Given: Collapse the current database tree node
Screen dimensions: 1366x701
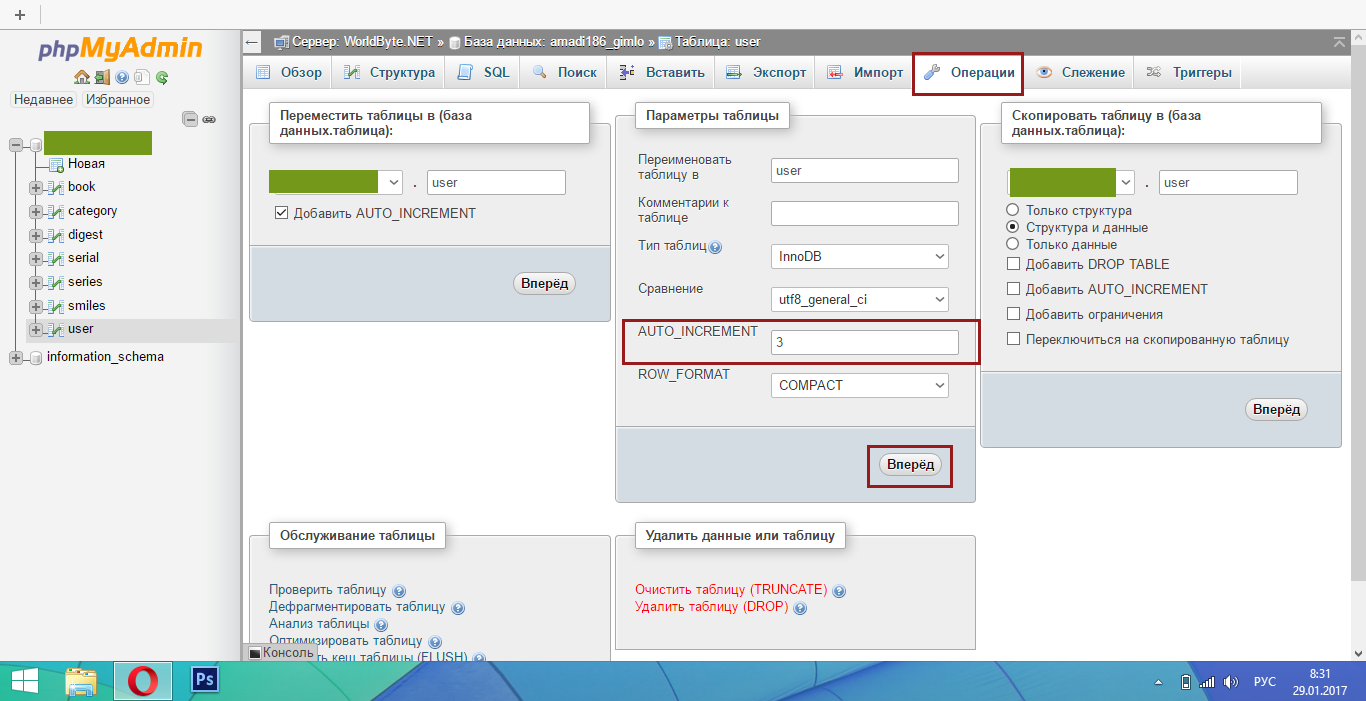Looking at the screenshot, I should pos(15,144).
